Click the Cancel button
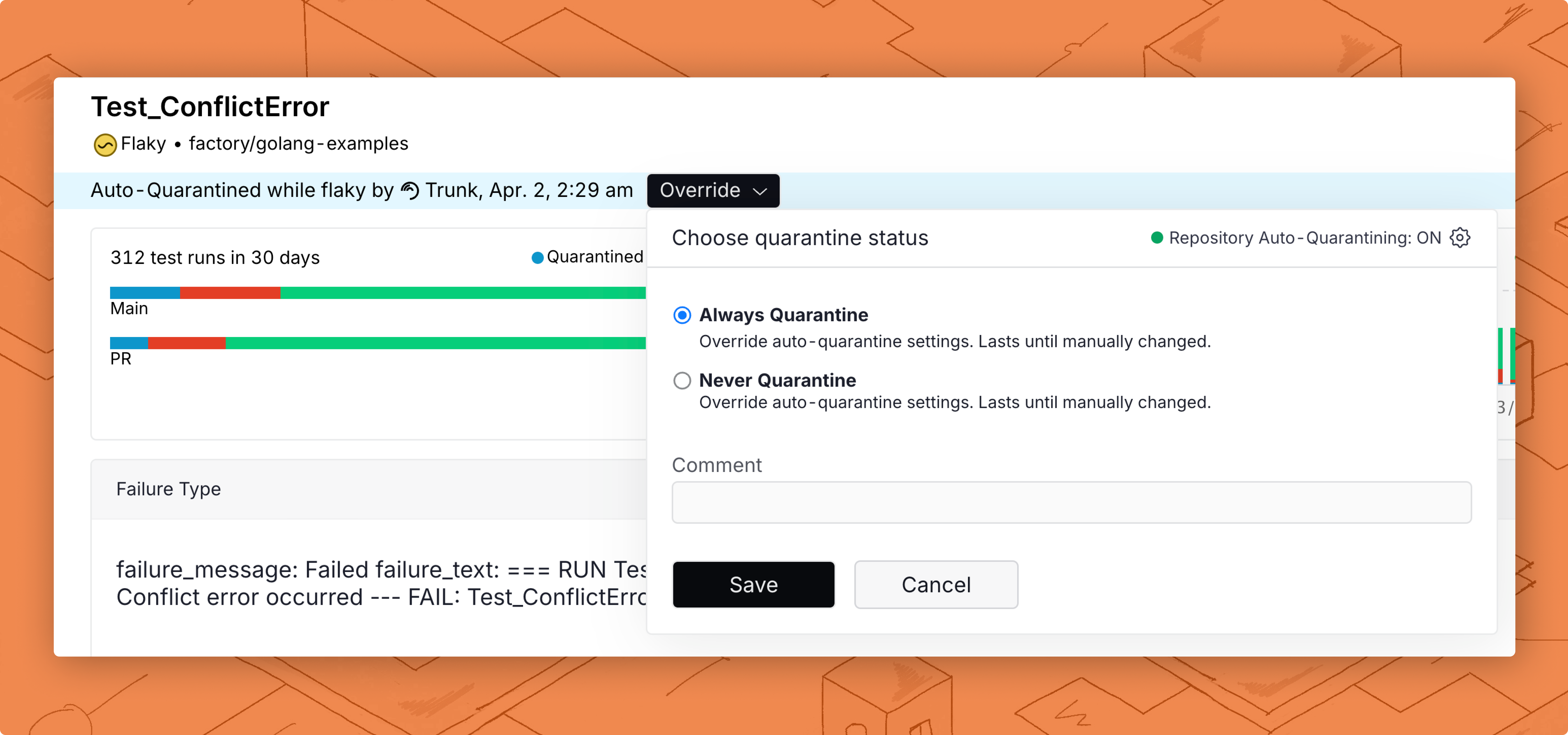The width and height of the screenshot is (1568, 735). tap(935, 585)
